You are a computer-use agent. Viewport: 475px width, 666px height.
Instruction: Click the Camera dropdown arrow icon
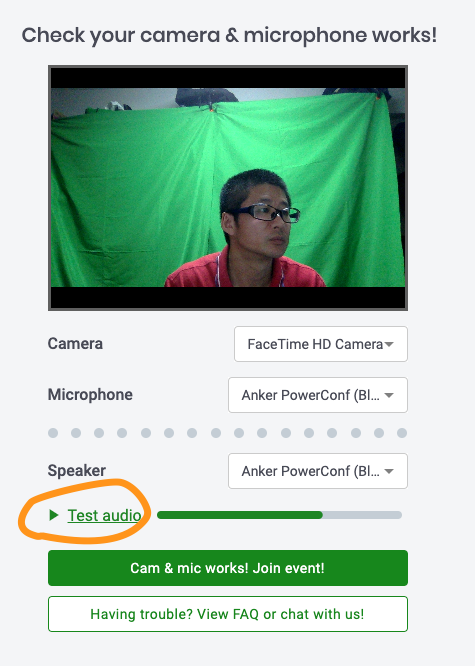point(389,344)
